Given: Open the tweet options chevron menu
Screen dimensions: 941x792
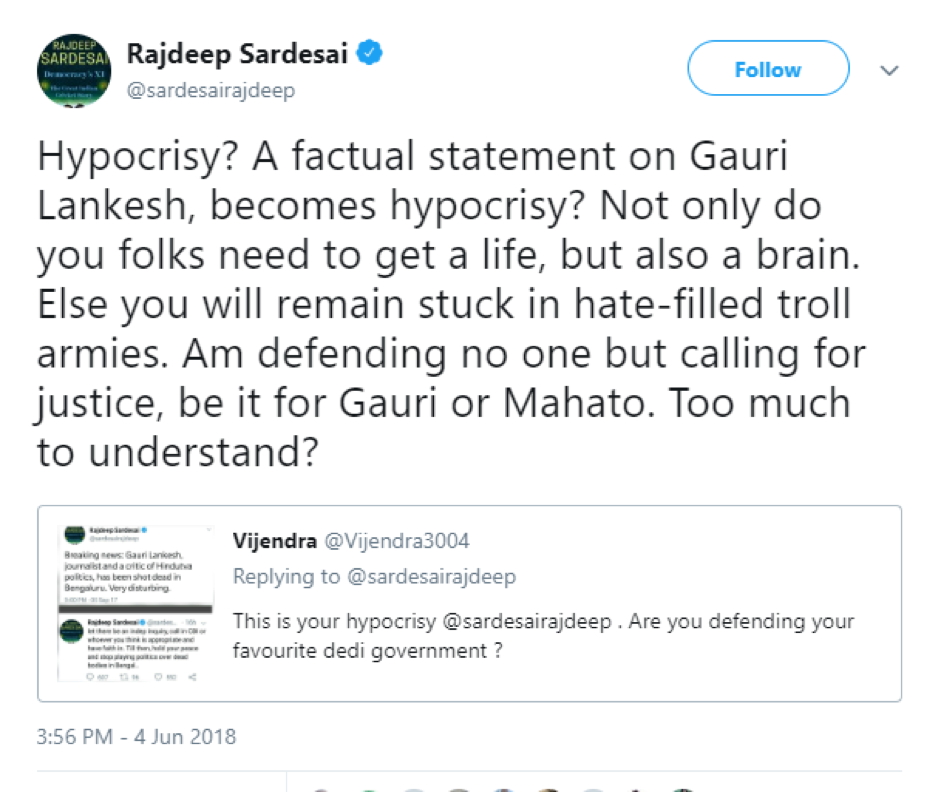Looking at the screenshot, I should coord(888,70).
